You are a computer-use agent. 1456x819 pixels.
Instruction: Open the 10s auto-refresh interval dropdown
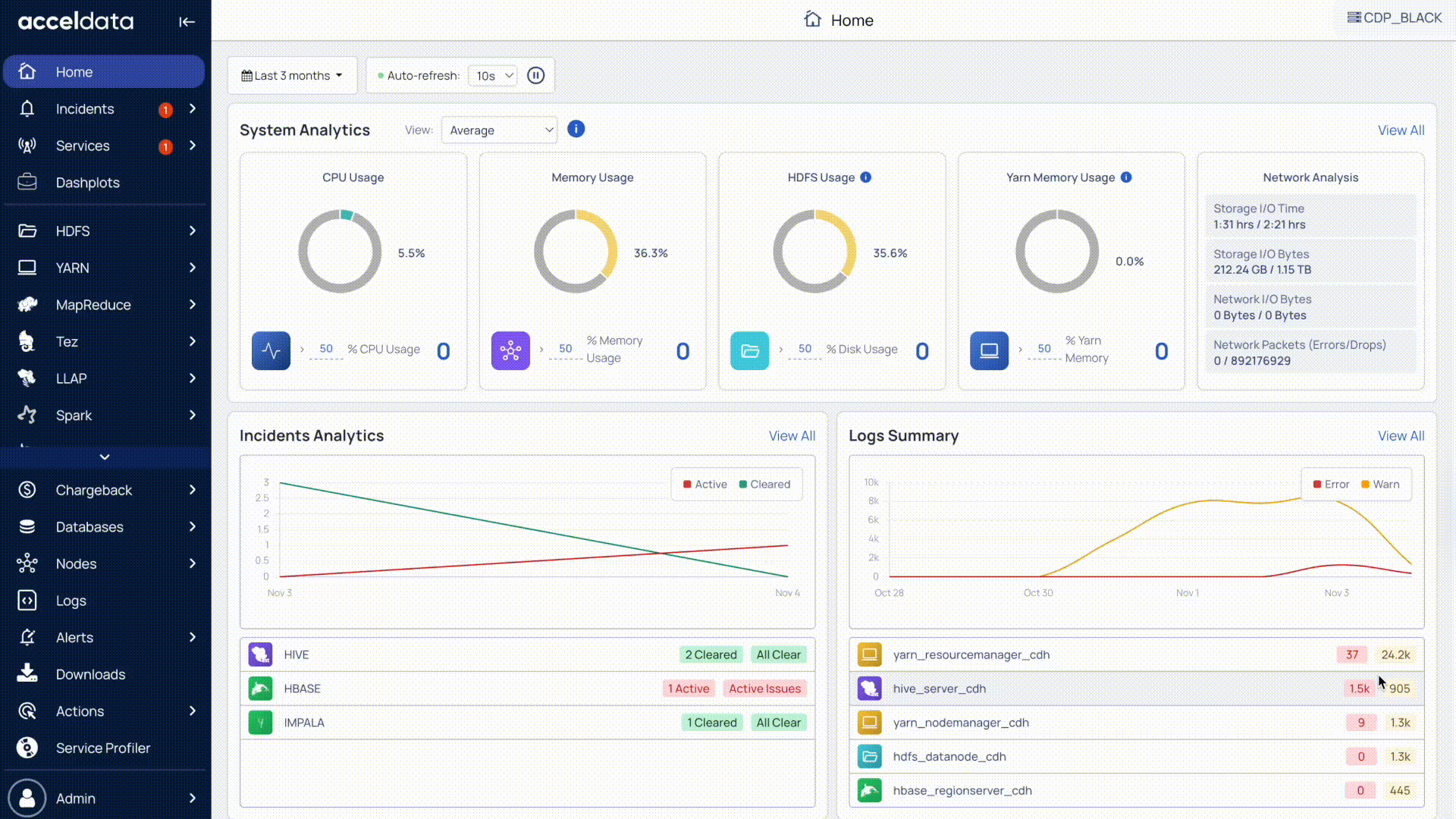494,76
